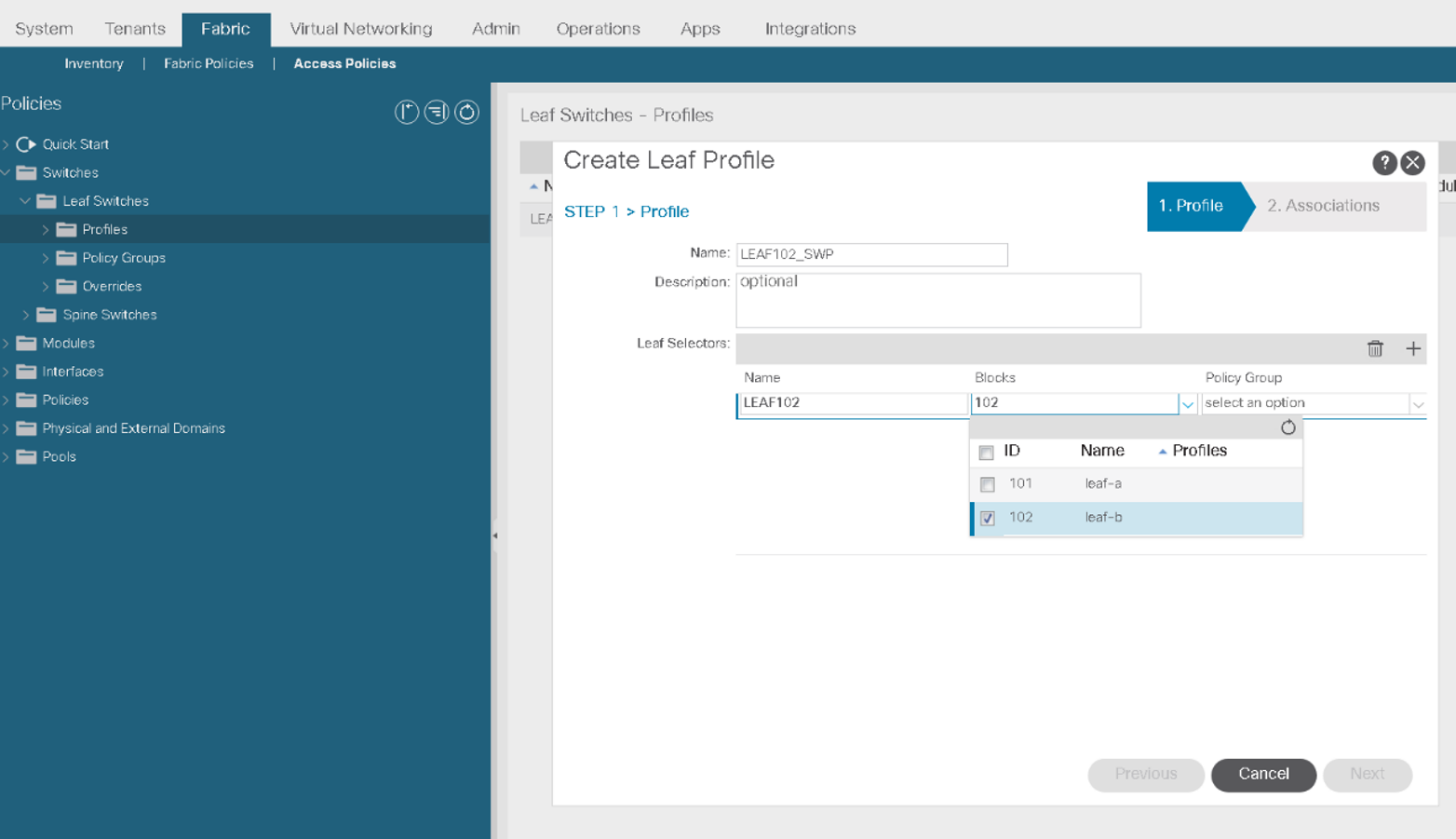Viewport: 1456px width, 839px height.
Task: Close the Create Leaf Profile dialog
Action: pos(1412,163)
